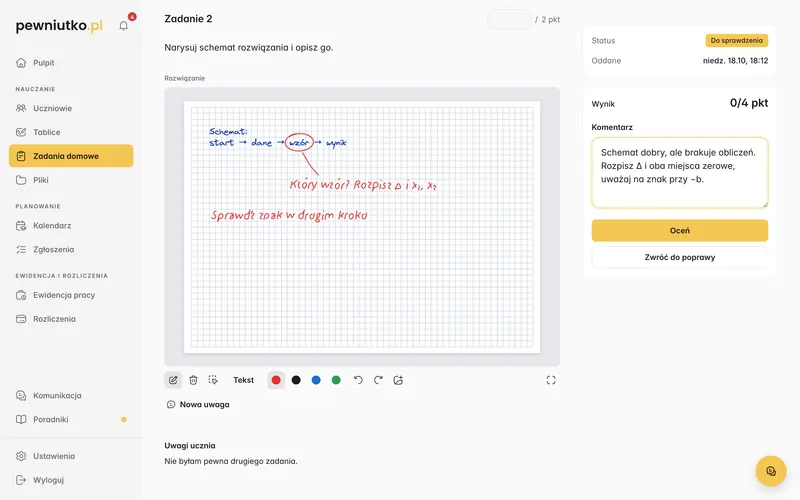
Task: Expand whiteboard to fullscreen
Action: [551, 380]
